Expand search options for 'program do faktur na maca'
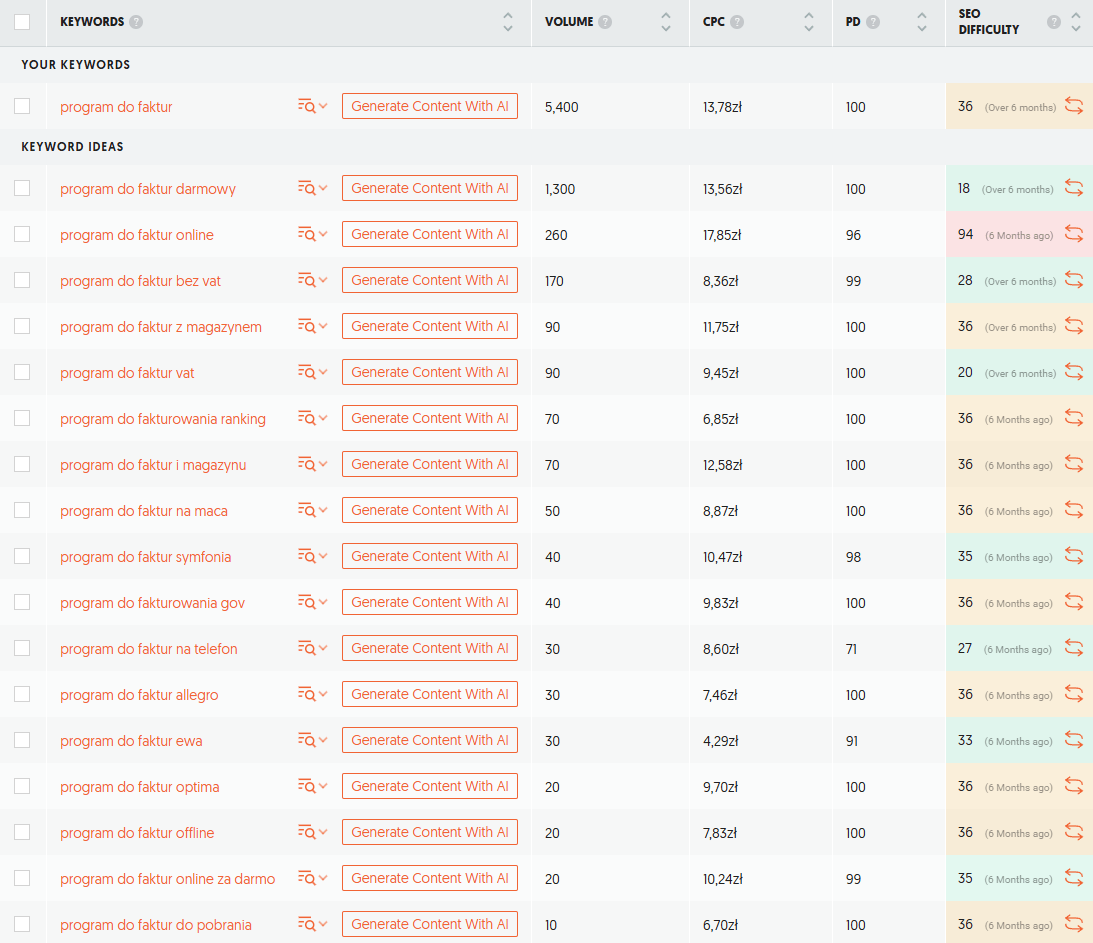The image size is (1093, 943). tap(312, 510)
